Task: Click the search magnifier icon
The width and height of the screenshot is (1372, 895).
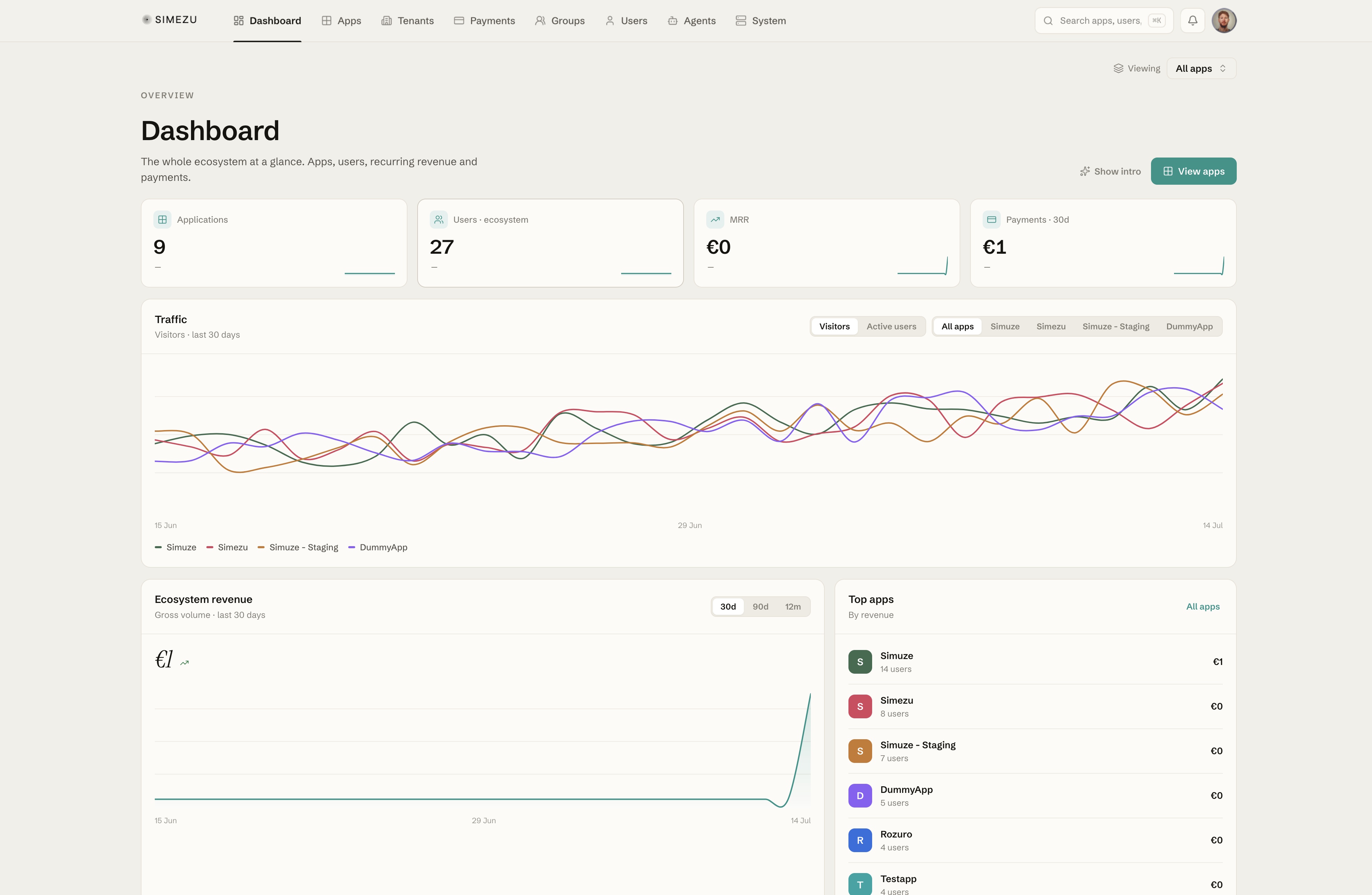Action: (1049, 21)
